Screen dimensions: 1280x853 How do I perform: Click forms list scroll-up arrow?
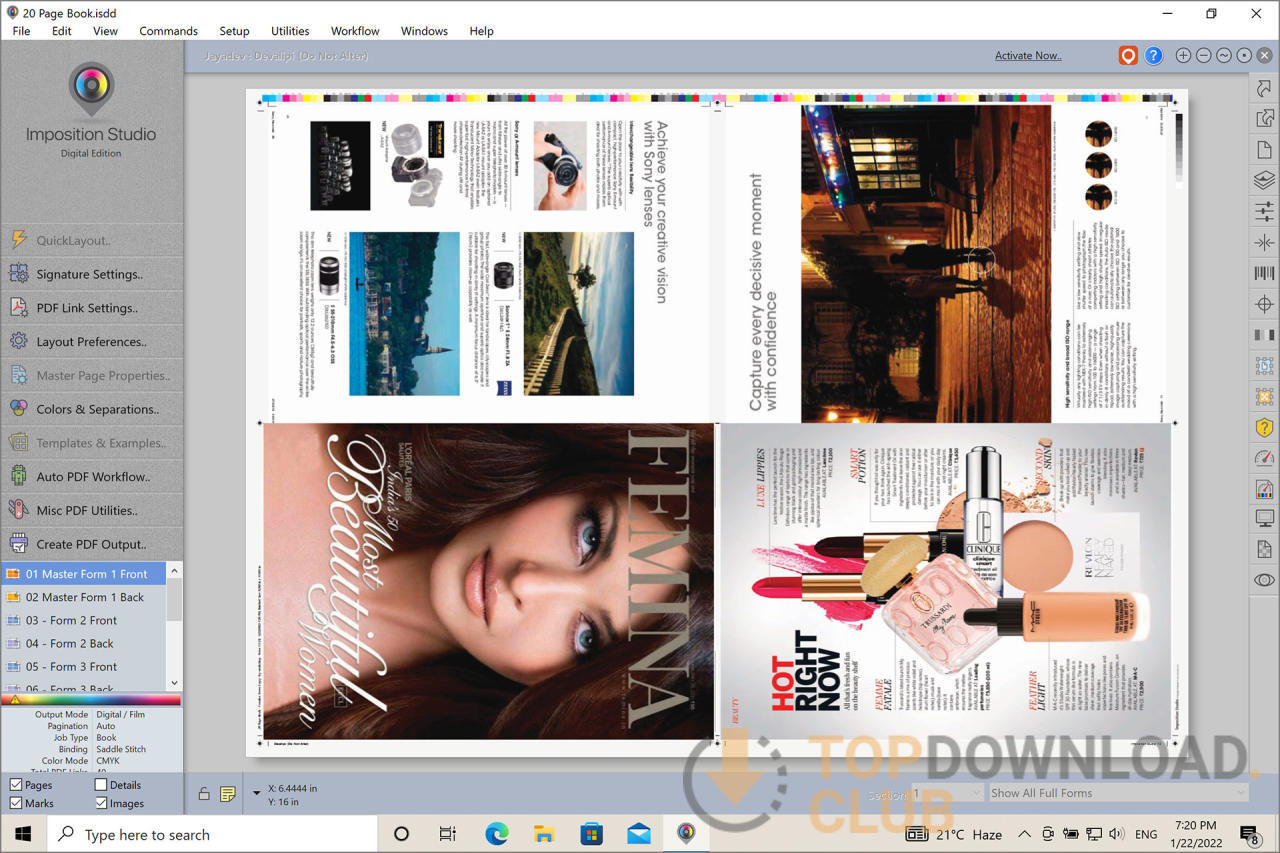pos(175,570)
